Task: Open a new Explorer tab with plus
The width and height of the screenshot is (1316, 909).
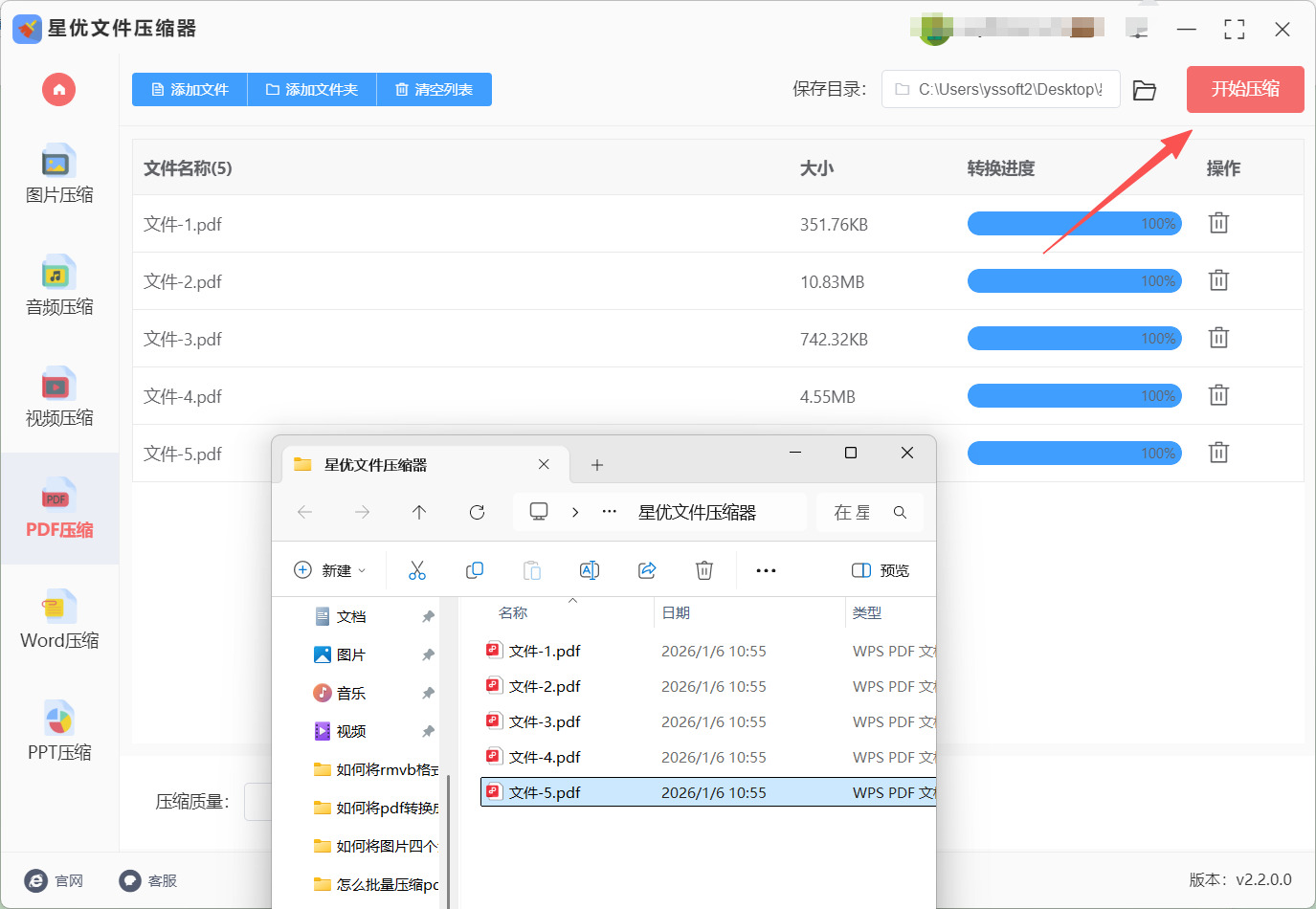Action: tap(597, 465)
